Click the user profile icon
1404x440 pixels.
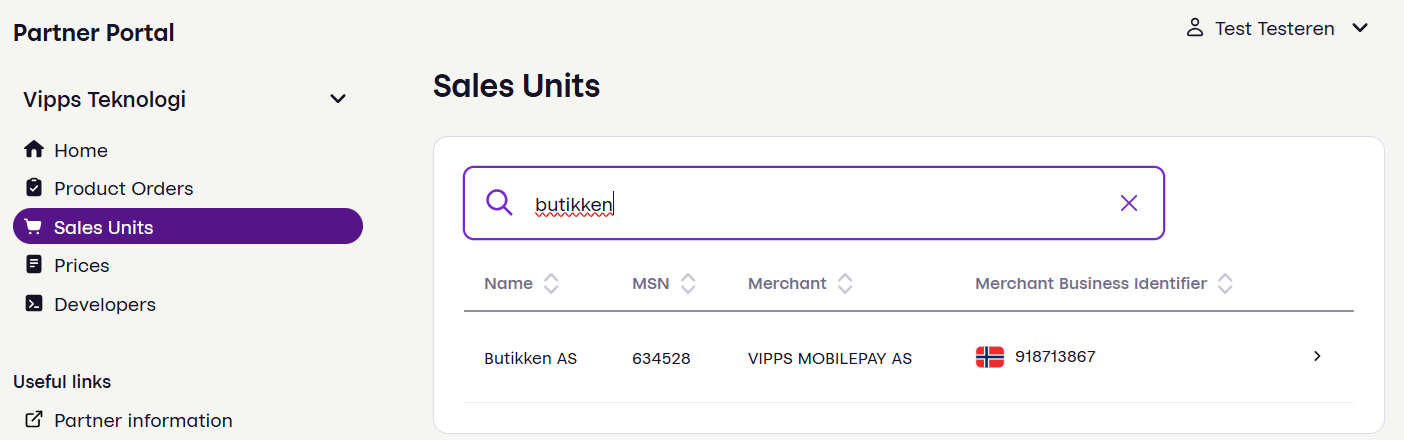click(1194, 28)
